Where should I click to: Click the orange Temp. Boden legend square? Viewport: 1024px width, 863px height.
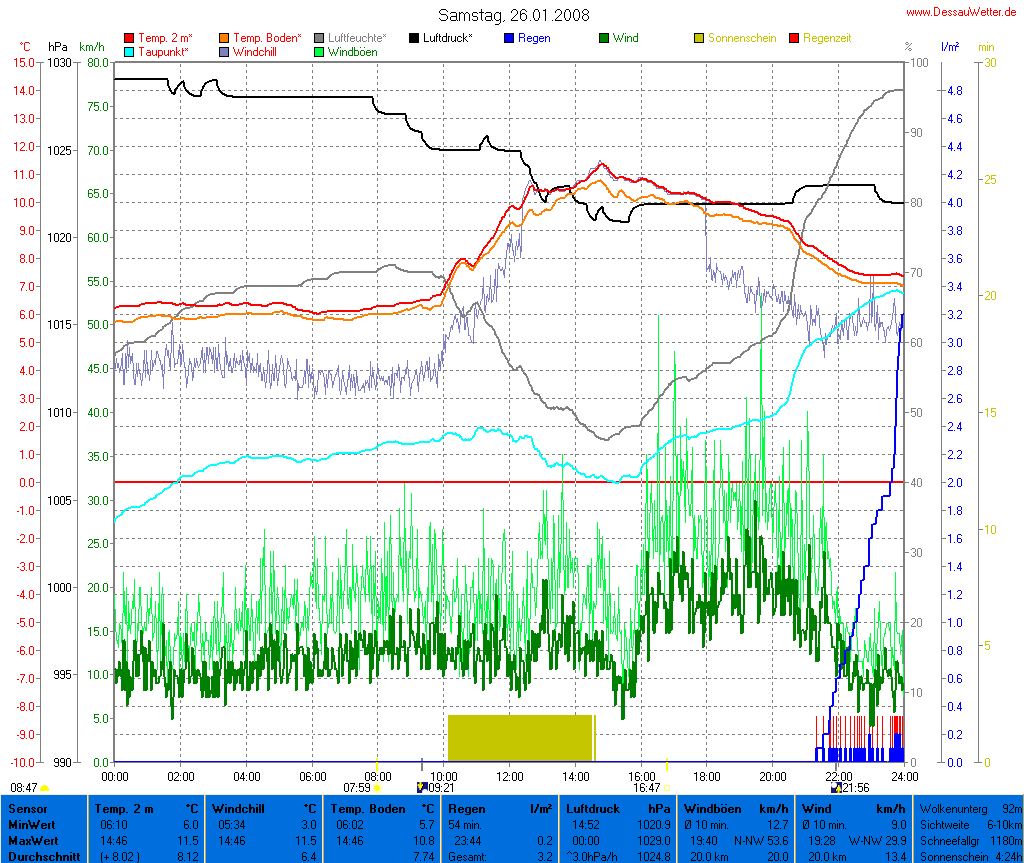point(224,38)
